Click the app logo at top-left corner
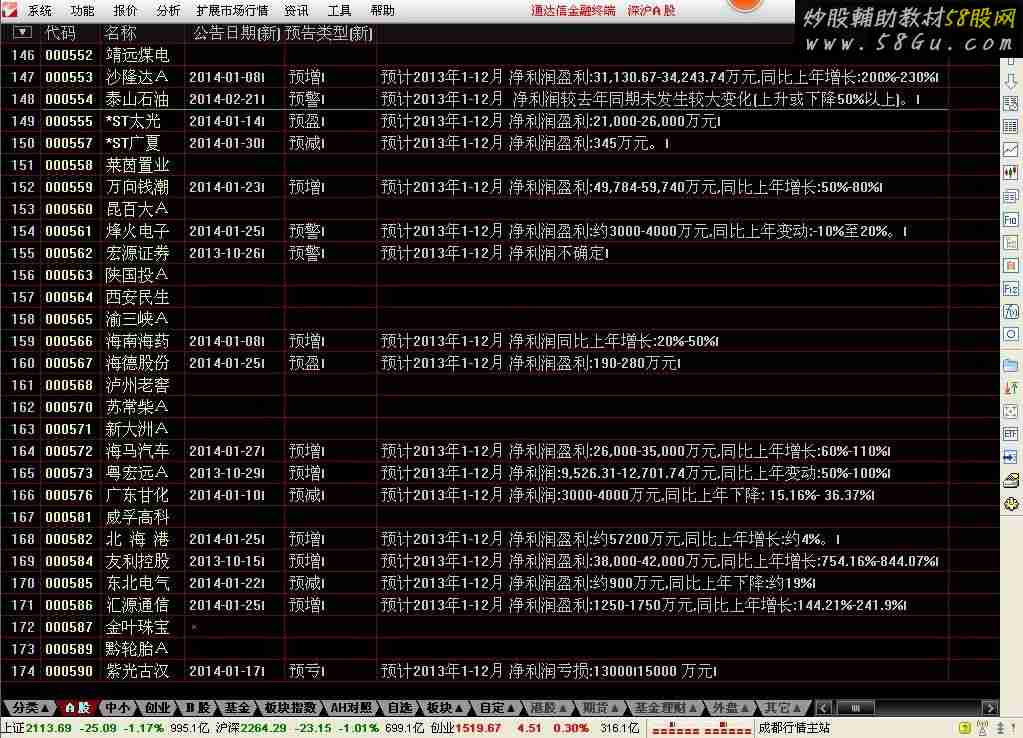 [9, 9]
